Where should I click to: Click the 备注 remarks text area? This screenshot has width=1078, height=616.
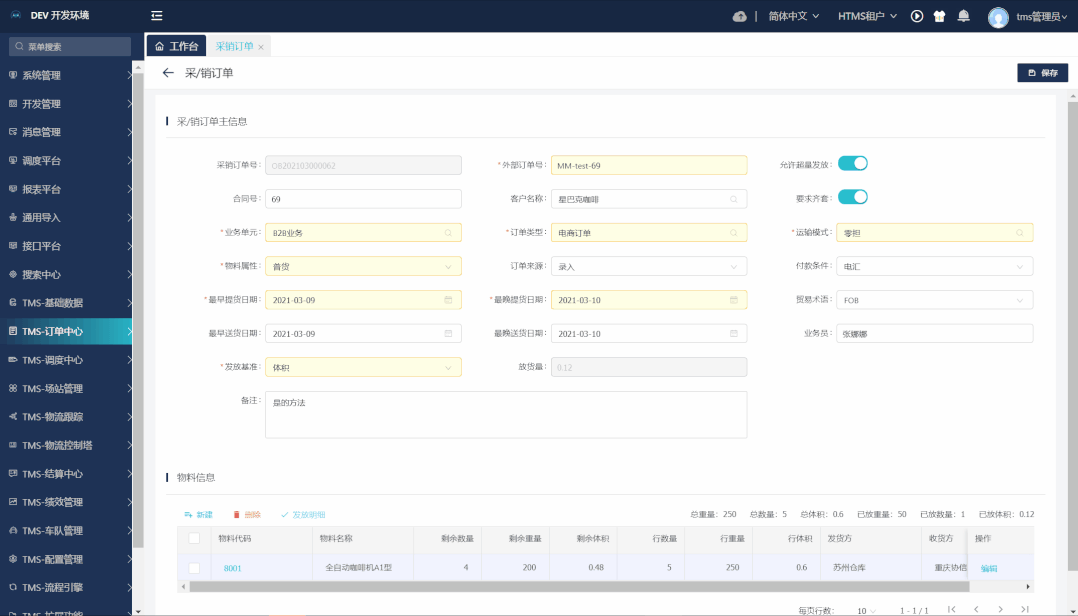pos(505,414)
